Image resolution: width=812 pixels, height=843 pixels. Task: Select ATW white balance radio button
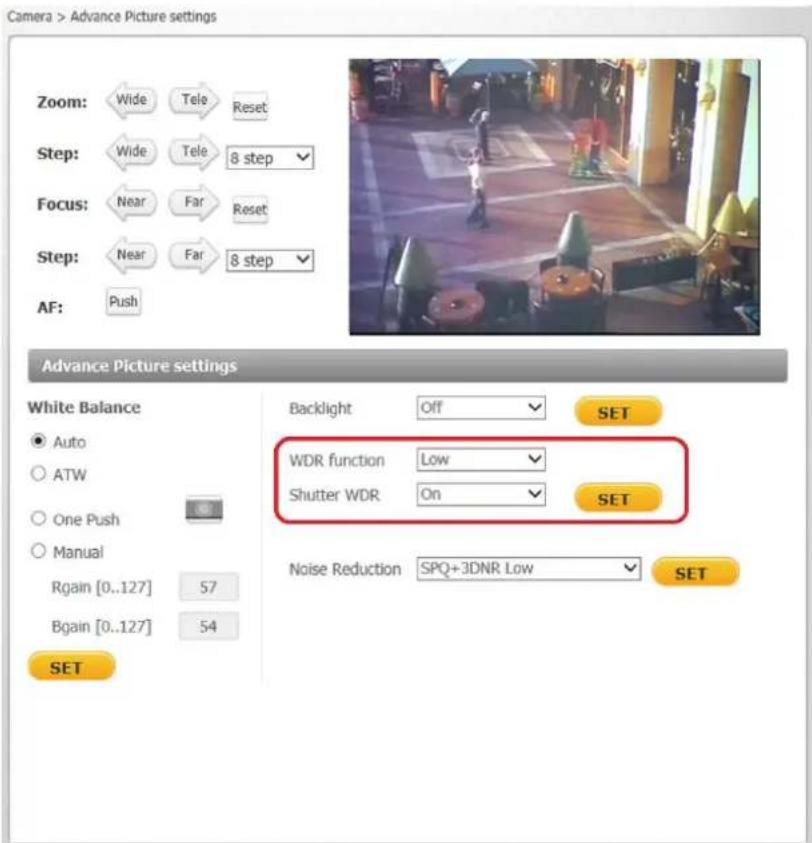click(x=38, y=474)
